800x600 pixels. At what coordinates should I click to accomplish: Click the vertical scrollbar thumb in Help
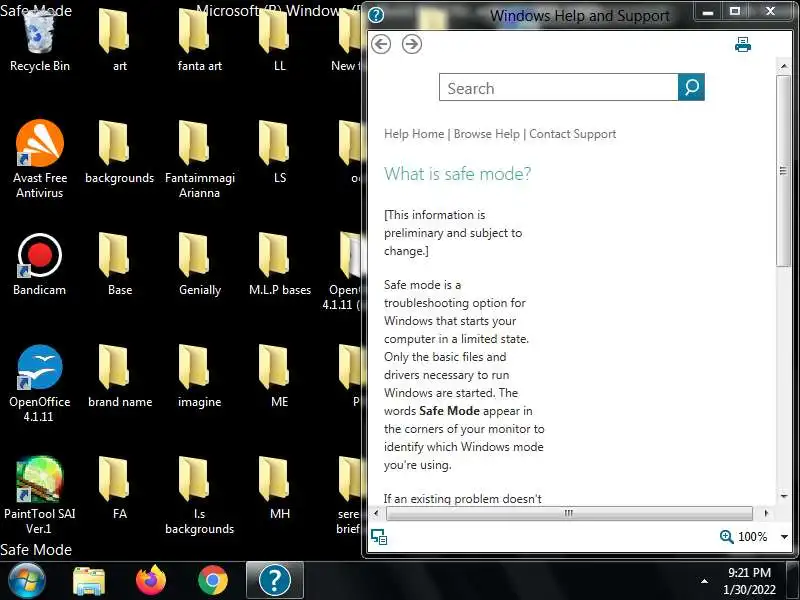(783, 171)
